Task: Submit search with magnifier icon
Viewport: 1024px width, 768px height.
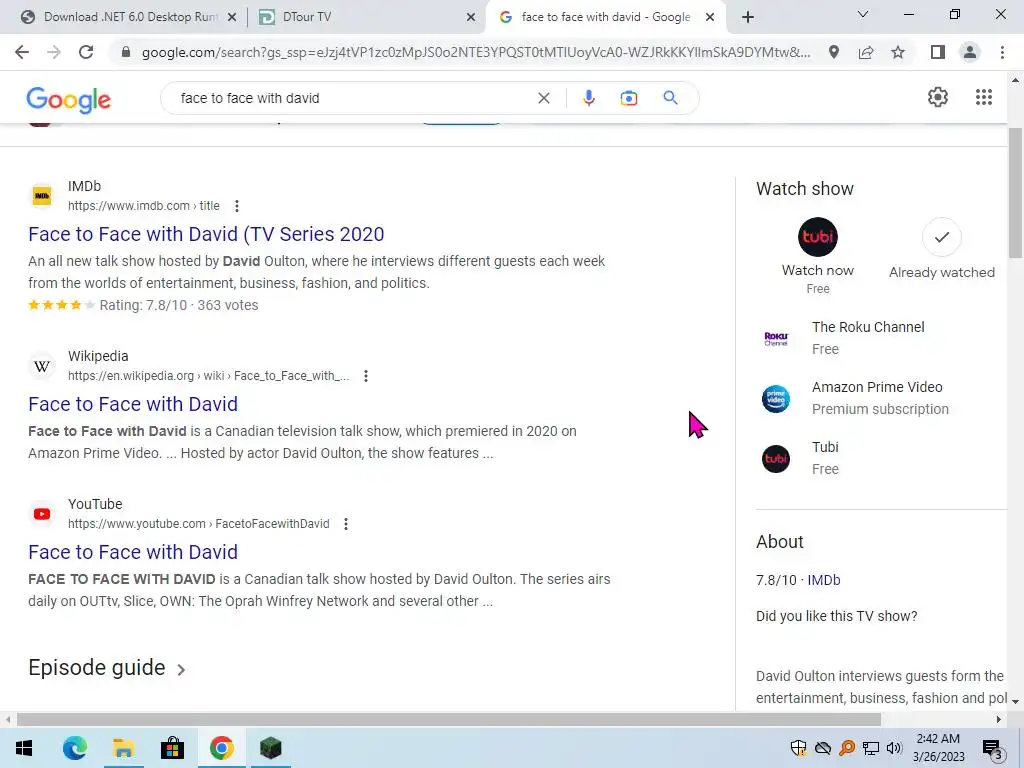Action: click(670, 98)
